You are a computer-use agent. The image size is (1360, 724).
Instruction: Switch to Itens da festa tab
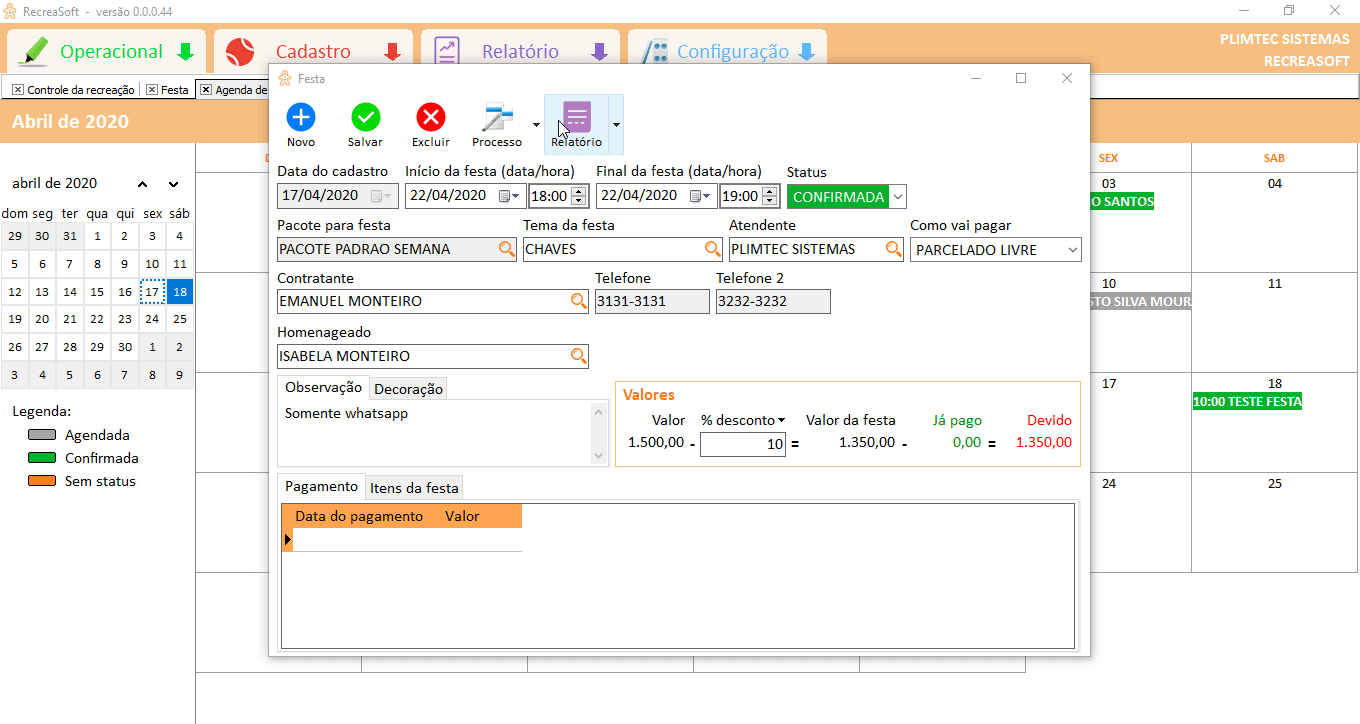pos(414,488)
